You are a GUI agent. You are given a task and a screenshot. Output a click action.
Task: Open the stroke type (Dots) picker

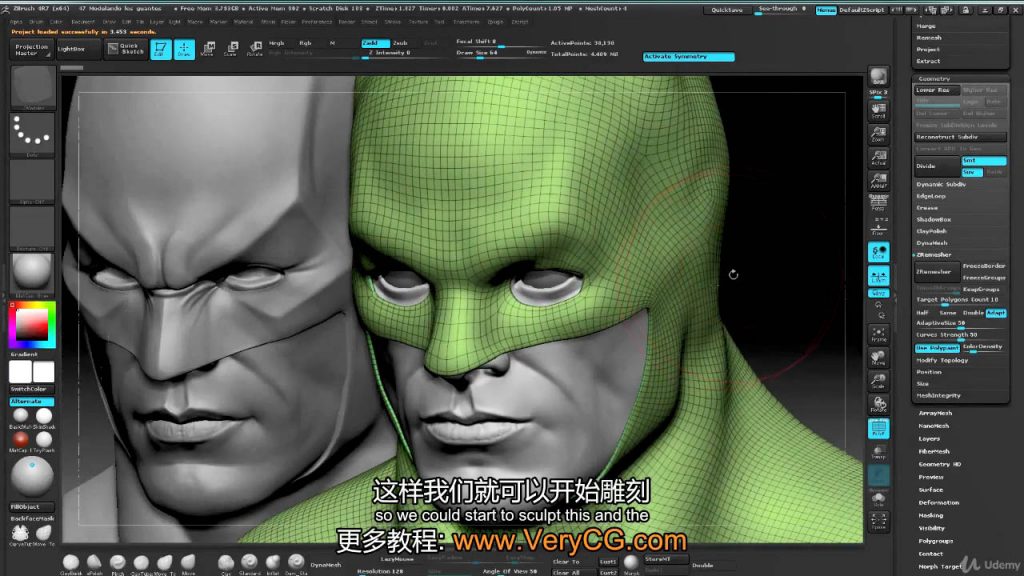coord(32,135)
